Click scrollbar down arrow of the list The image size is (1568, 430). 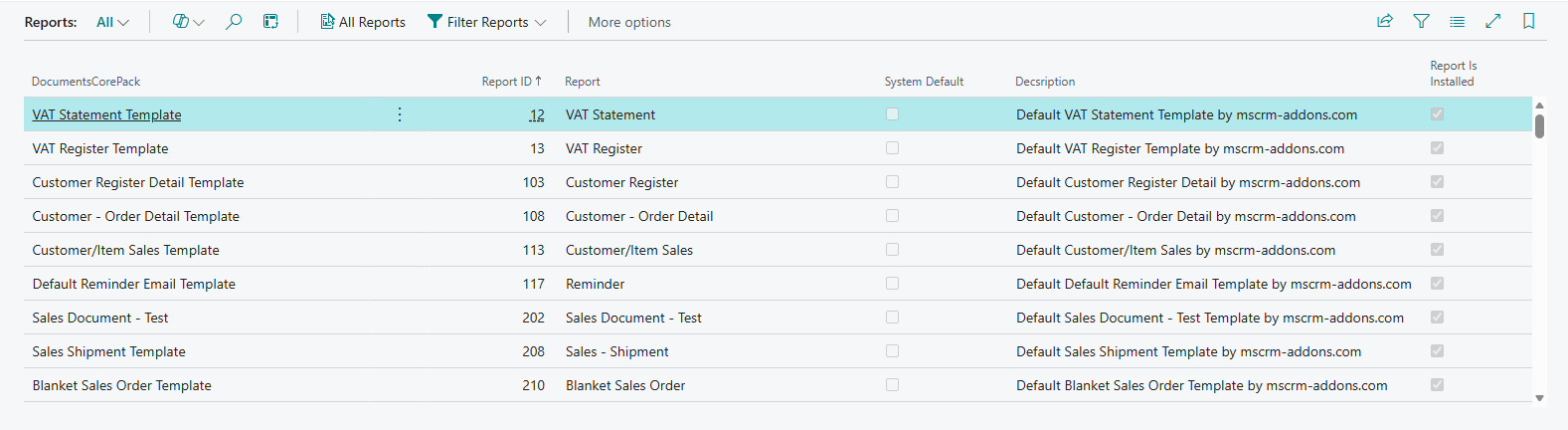tap(1539, 397)
